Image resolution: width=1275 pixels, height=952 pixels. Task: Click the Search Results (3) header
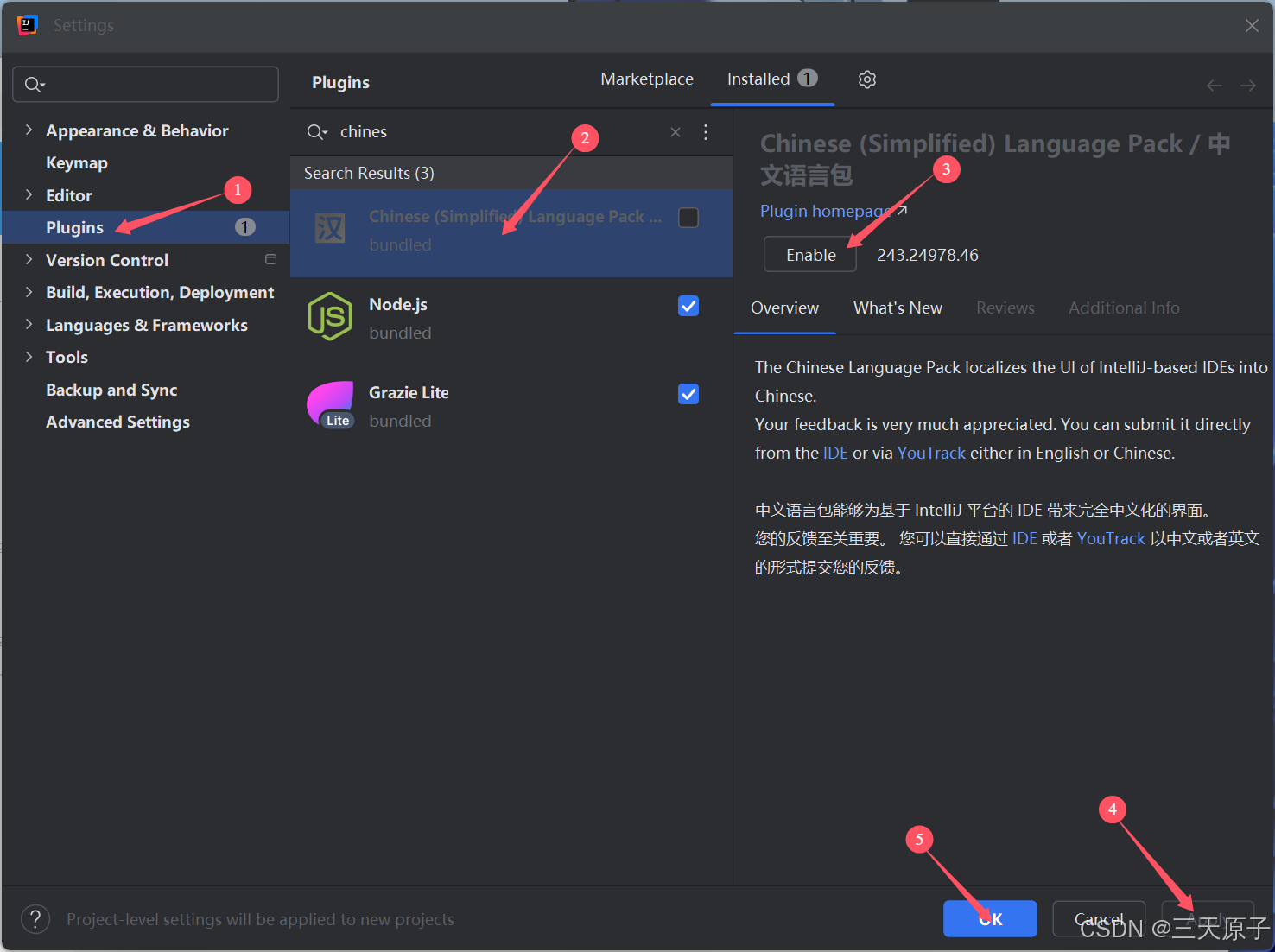(x=511, y=173)
